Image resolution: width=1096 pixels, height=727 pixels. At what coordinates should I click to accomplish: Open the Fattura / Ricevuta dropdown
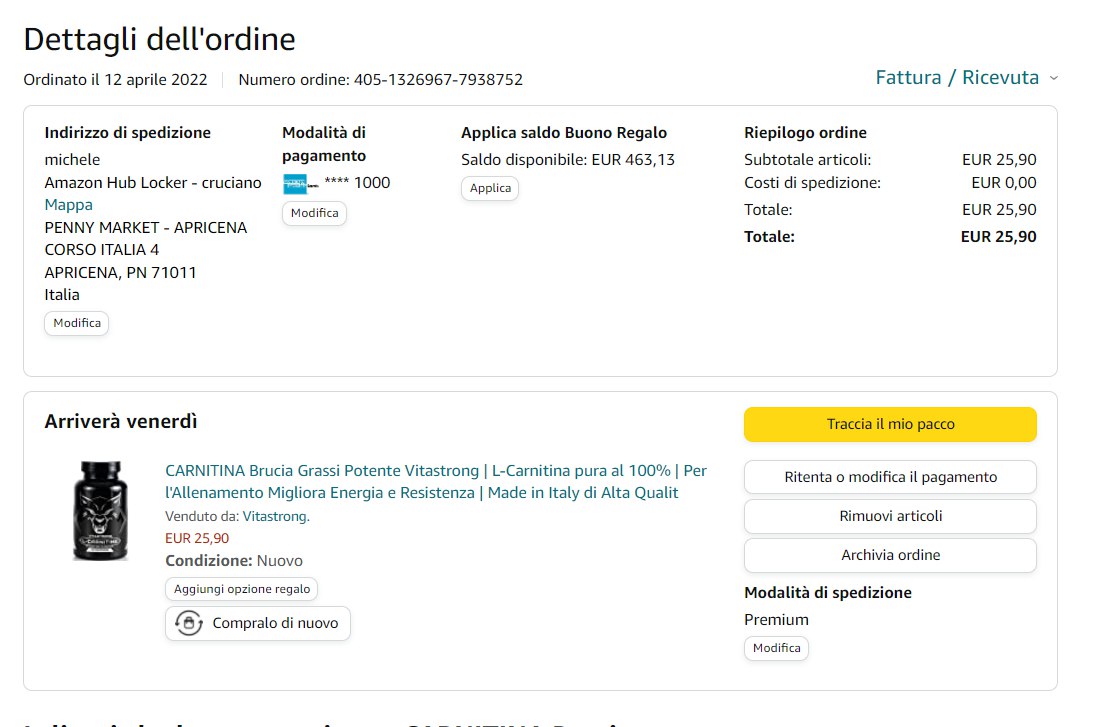[x=966, y=78]
